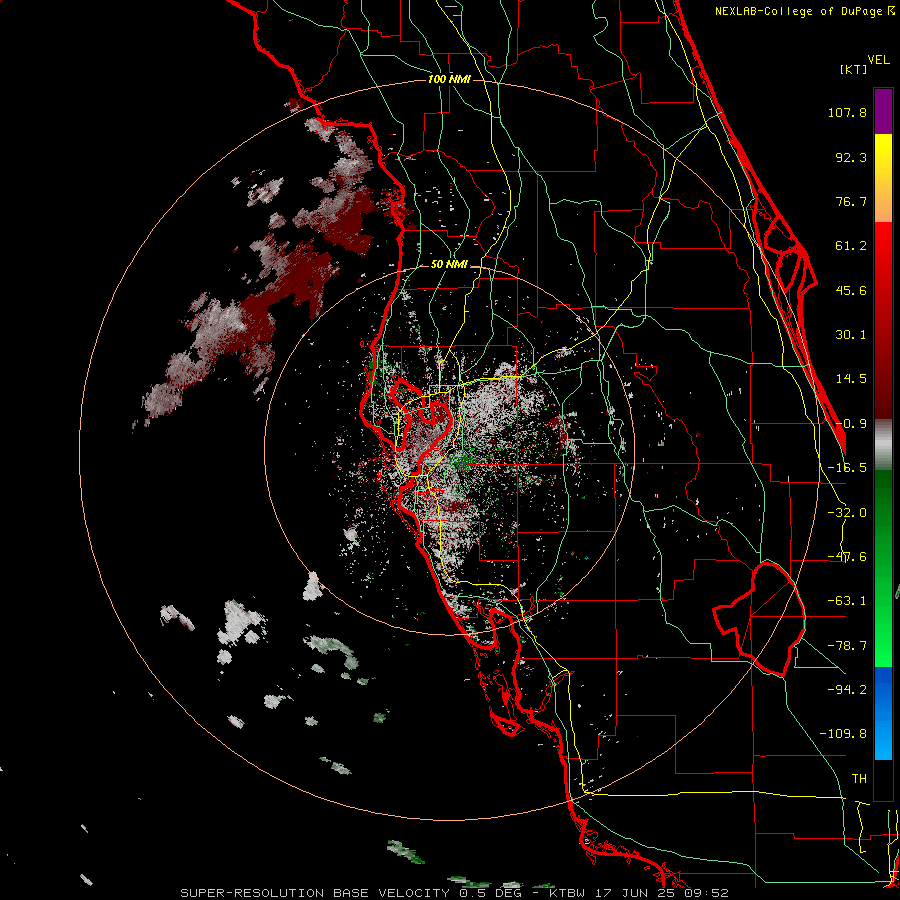Click the VEL legend title
Screen dimensions: 900x900
point(878,60)
